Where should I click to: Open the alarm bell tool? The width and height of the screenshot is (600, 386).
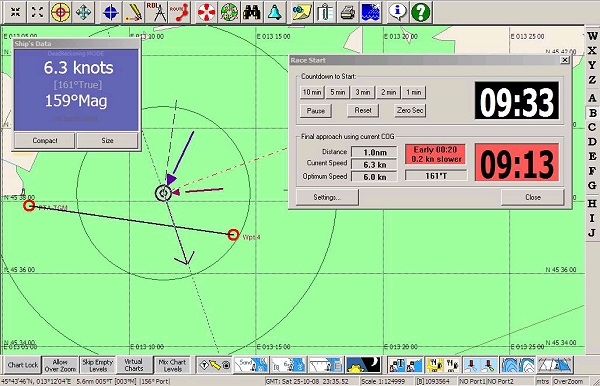point(274,12)
